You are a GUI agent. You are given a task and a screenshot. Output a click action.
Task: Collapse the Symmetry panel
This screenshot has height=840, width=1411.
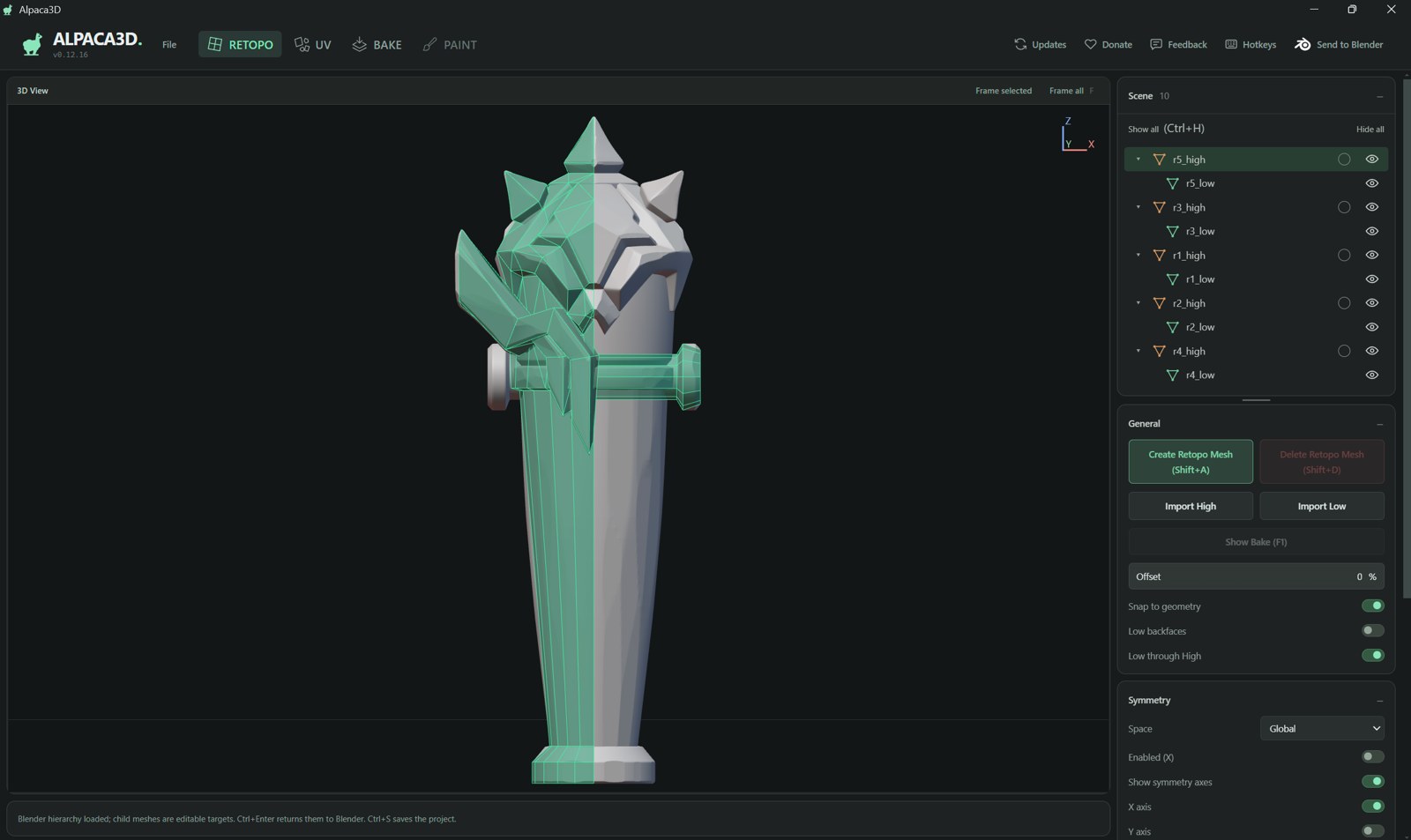(1379, 701)
